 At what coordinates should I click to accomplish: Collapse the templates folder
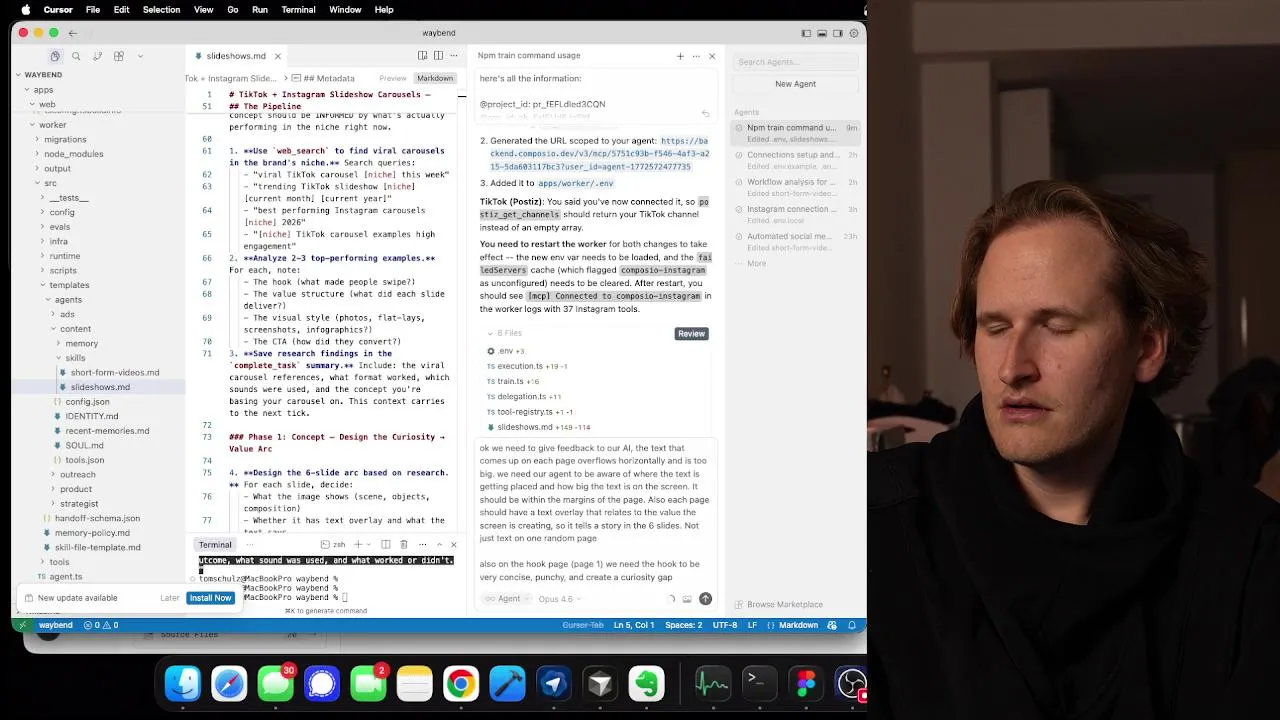69,285
